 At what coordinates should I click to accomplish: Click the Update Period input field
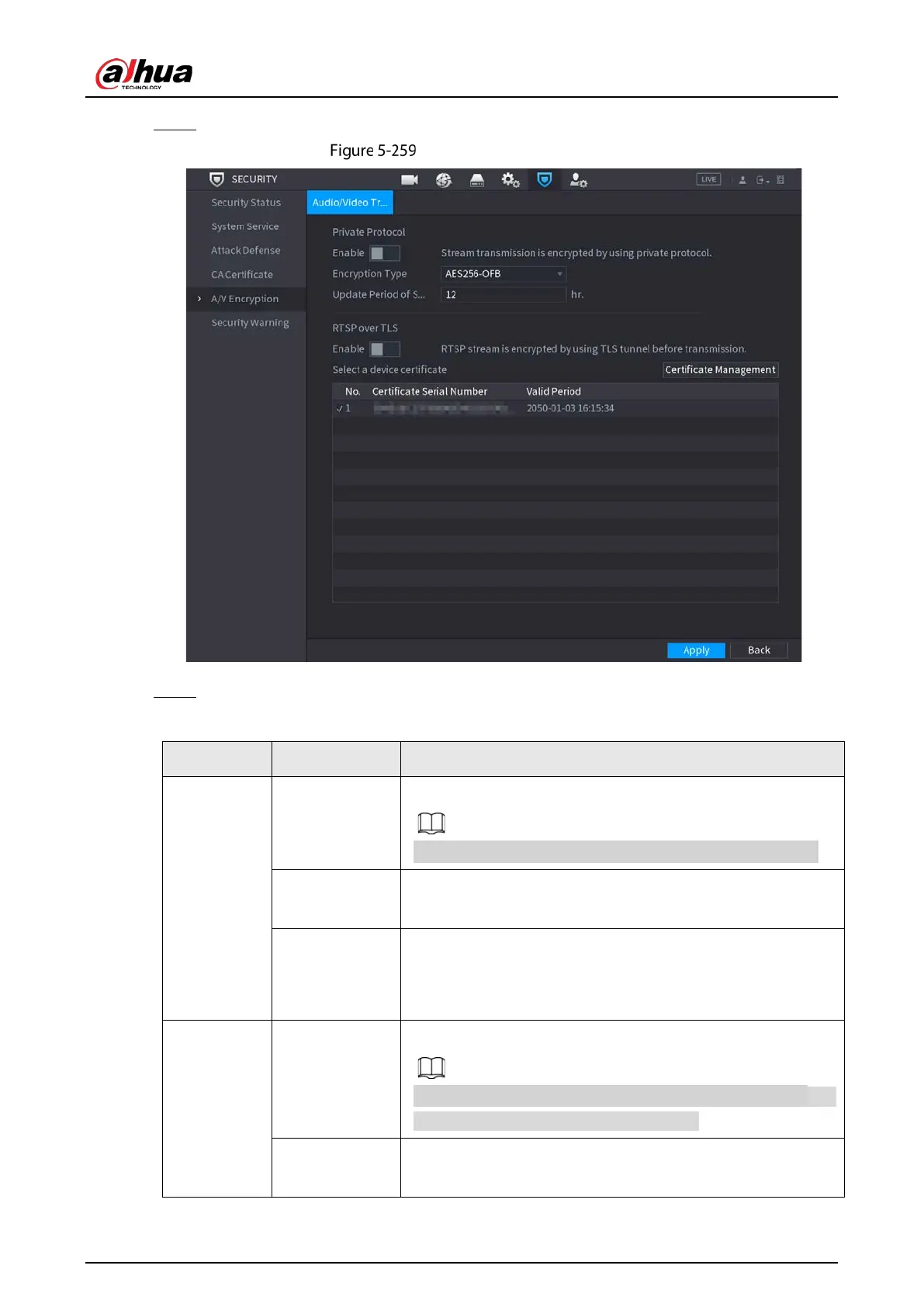(x=504, y=295)
